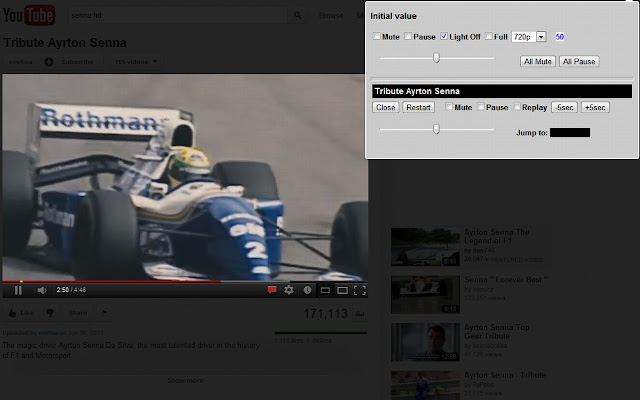Click the blue 50 volume value
Screen dimensions: 640x400
[x=560, y=37]
